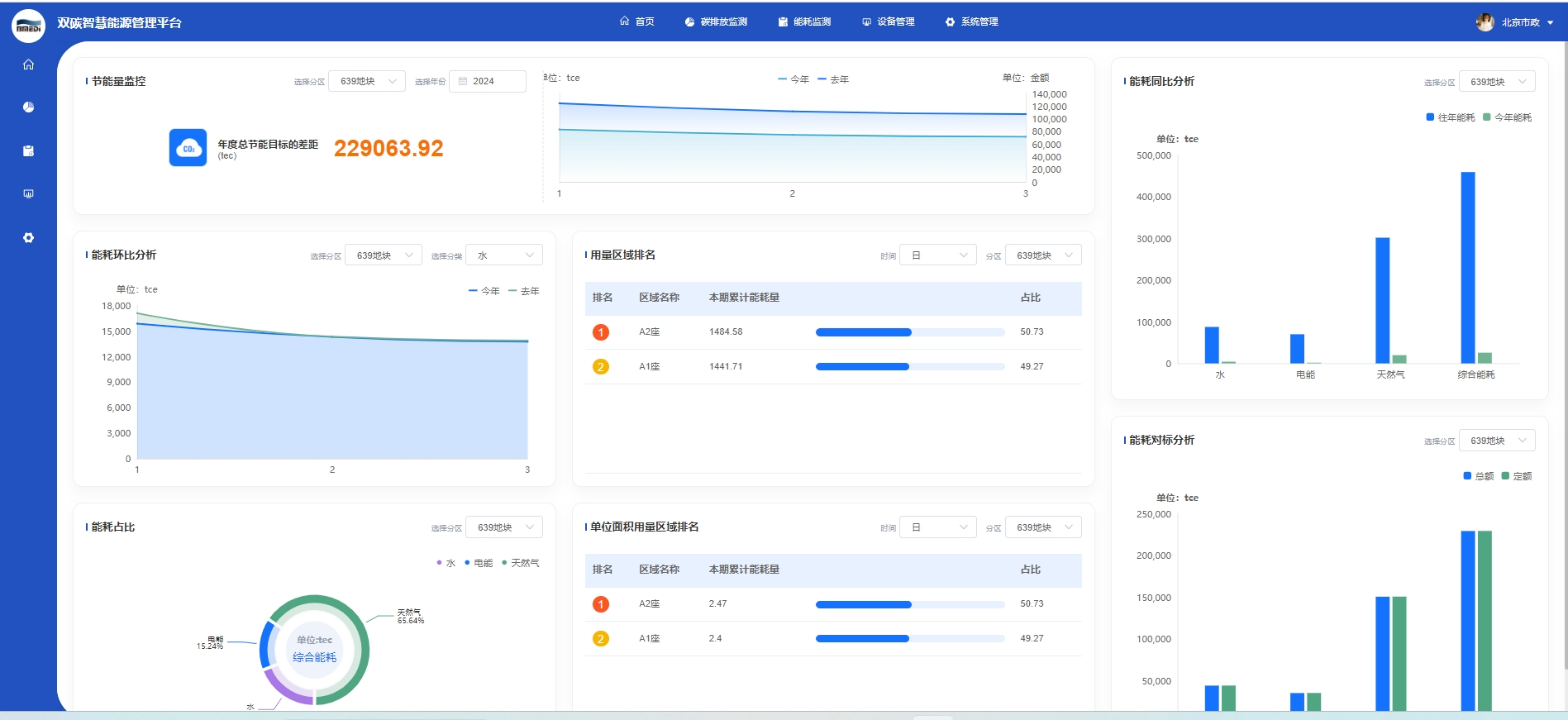Click A1座 progress bar in 单位面积用量区域排名
The height and width of the screenshot is (720, 1568).
pos(910,638)
